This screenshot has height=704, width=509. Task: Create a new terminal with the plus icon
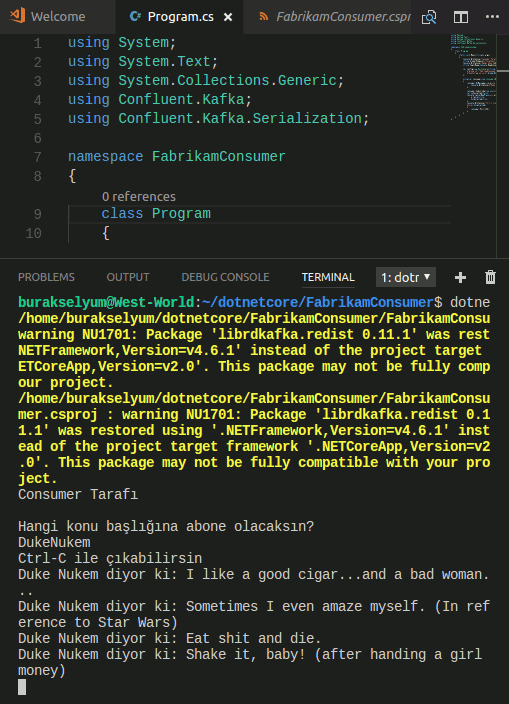point(460,277)
